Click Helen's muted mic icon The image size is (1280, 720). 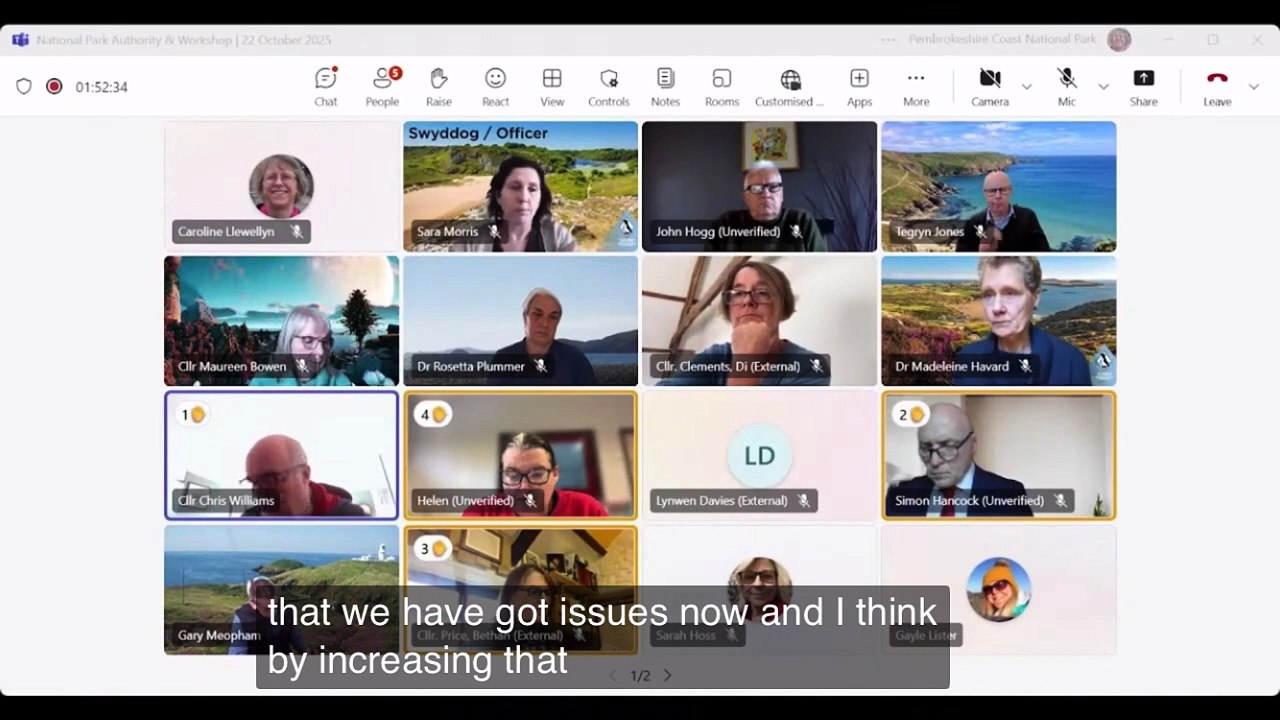pos(530,501)
